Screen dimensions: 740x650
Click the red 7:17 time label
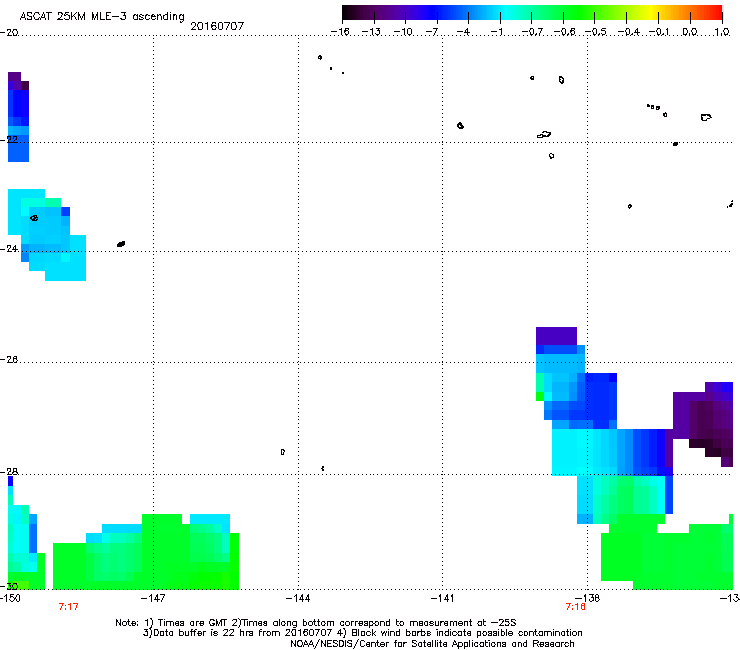click(x=68, y=607)
